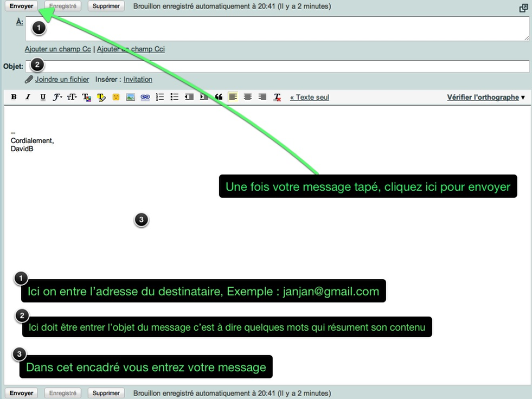Screen dimensions: 532x399
Task: Click the top draft autosave status text
Action: 232,6
